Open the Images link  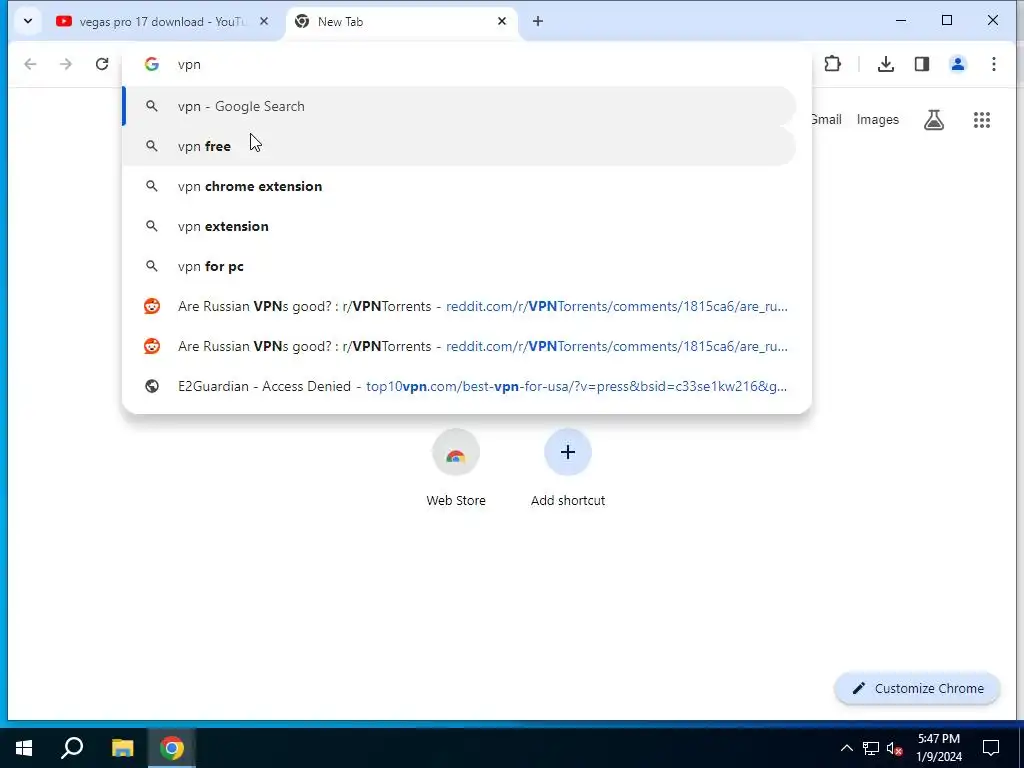tap(878, 120)
